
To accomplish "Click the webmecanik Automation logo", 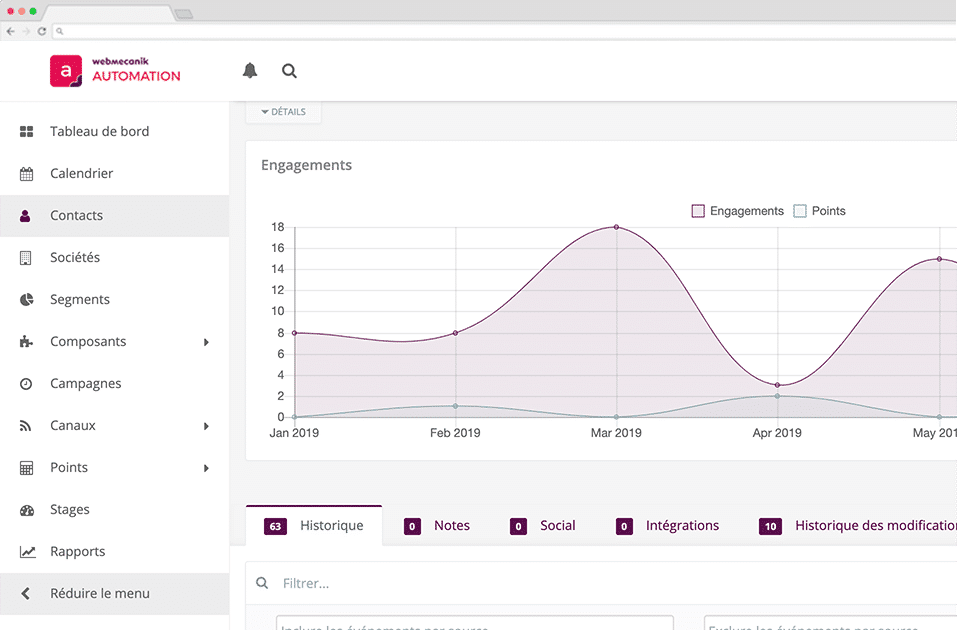I will (115, 71).
